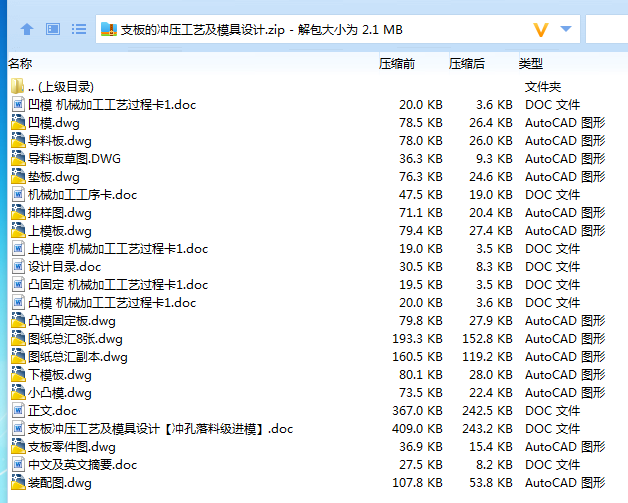This screenshot has width=628, height=503.
Task: Click the 409.0 KB size value
Action: [417, 429]
